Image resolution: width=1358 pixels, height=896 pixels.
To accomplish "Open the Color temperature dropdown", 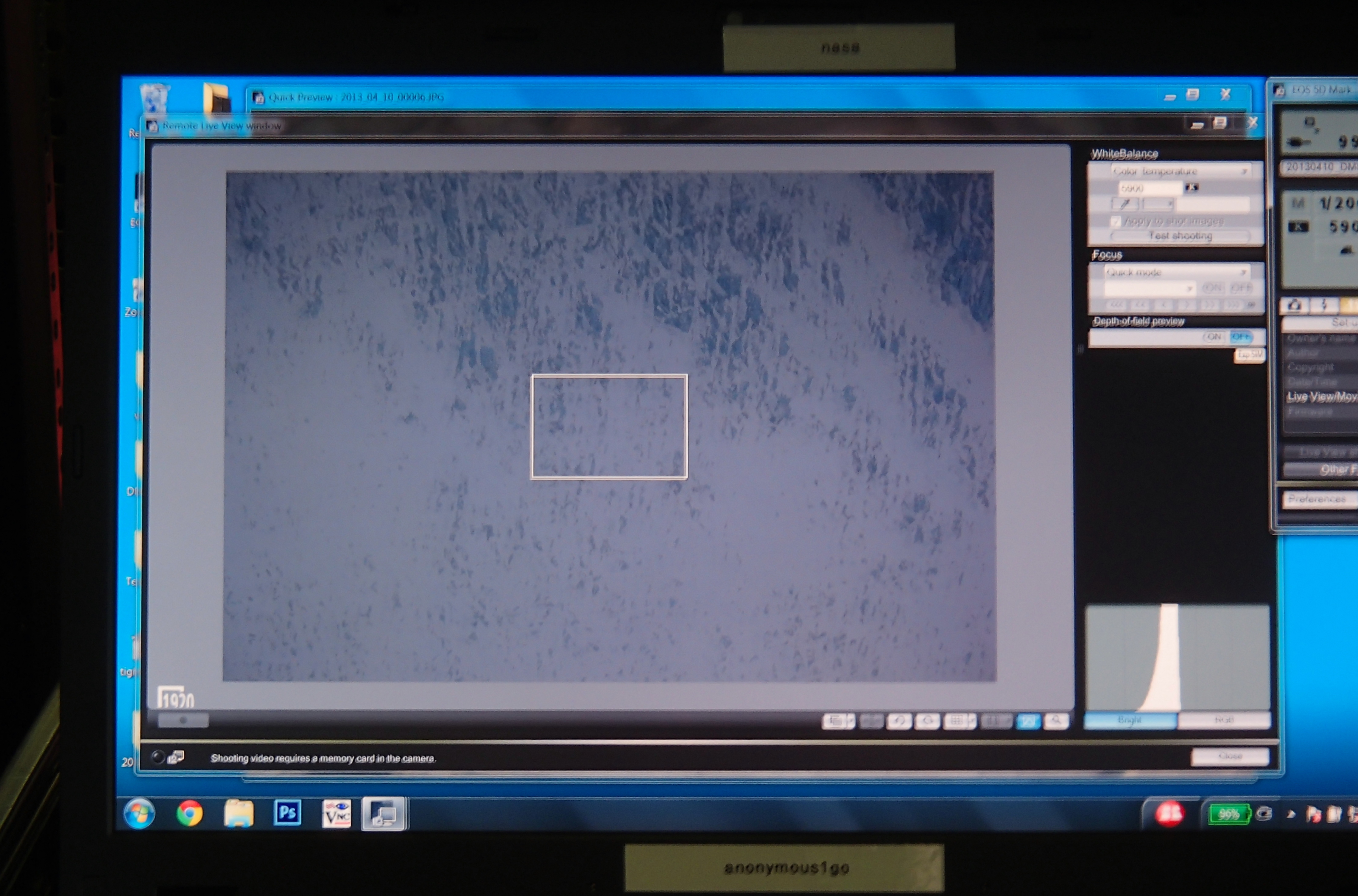I will coord(1180,171).
